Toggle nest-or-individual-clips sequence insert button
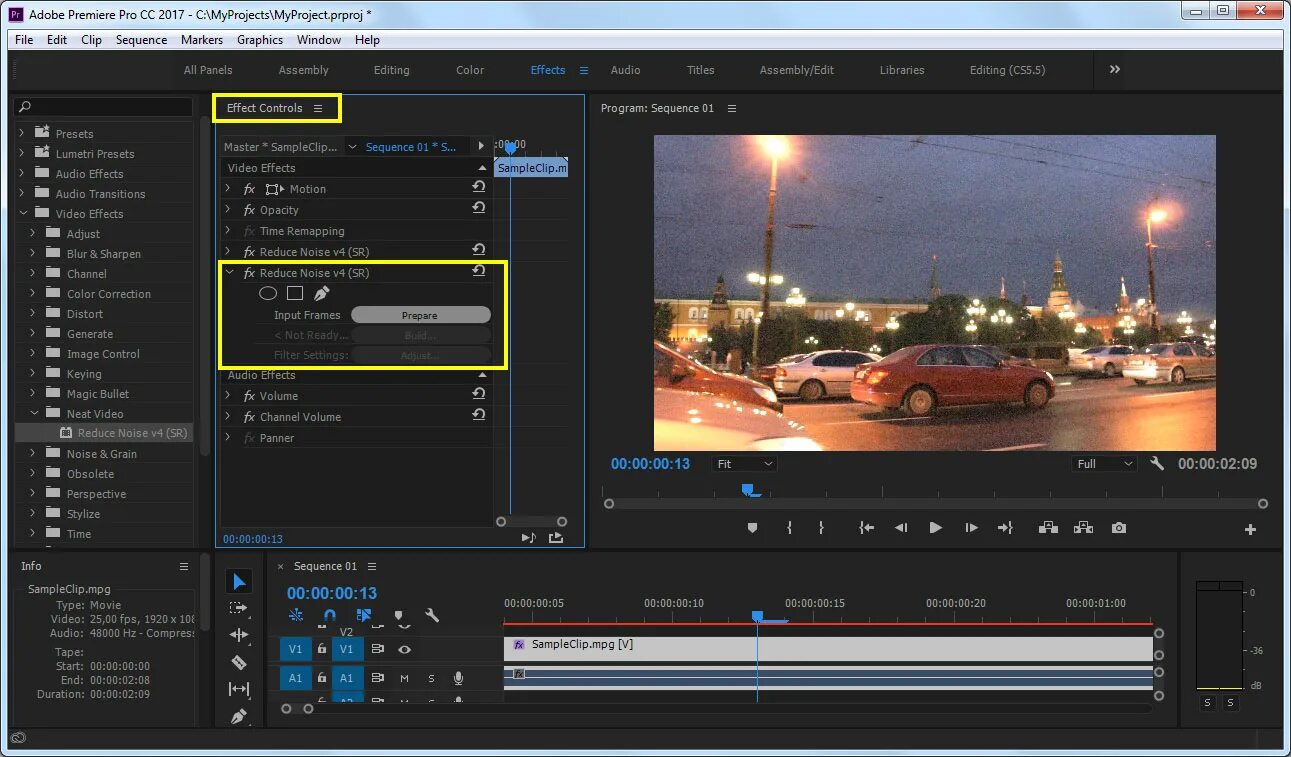This screenshot has width=1291, height=757. pyautogui.click(x=296, y=616)
